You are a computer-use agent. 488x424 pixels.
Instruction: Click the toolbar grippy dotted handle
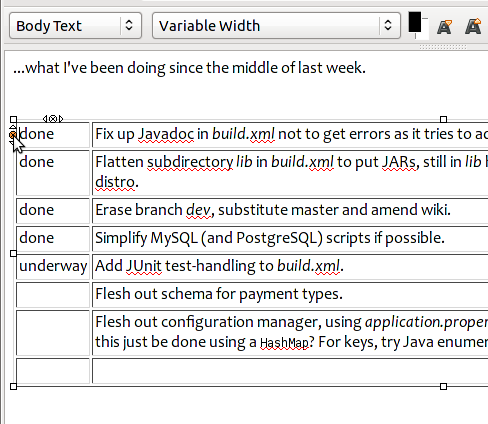(443, 47)
